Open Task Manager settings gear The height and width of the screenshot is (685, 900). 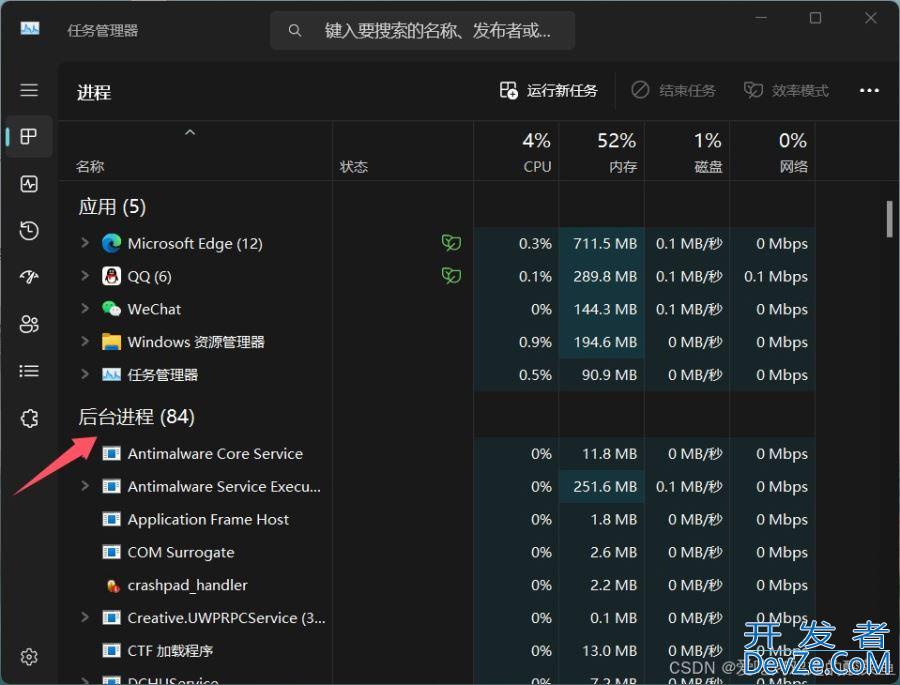coord(29,657)
